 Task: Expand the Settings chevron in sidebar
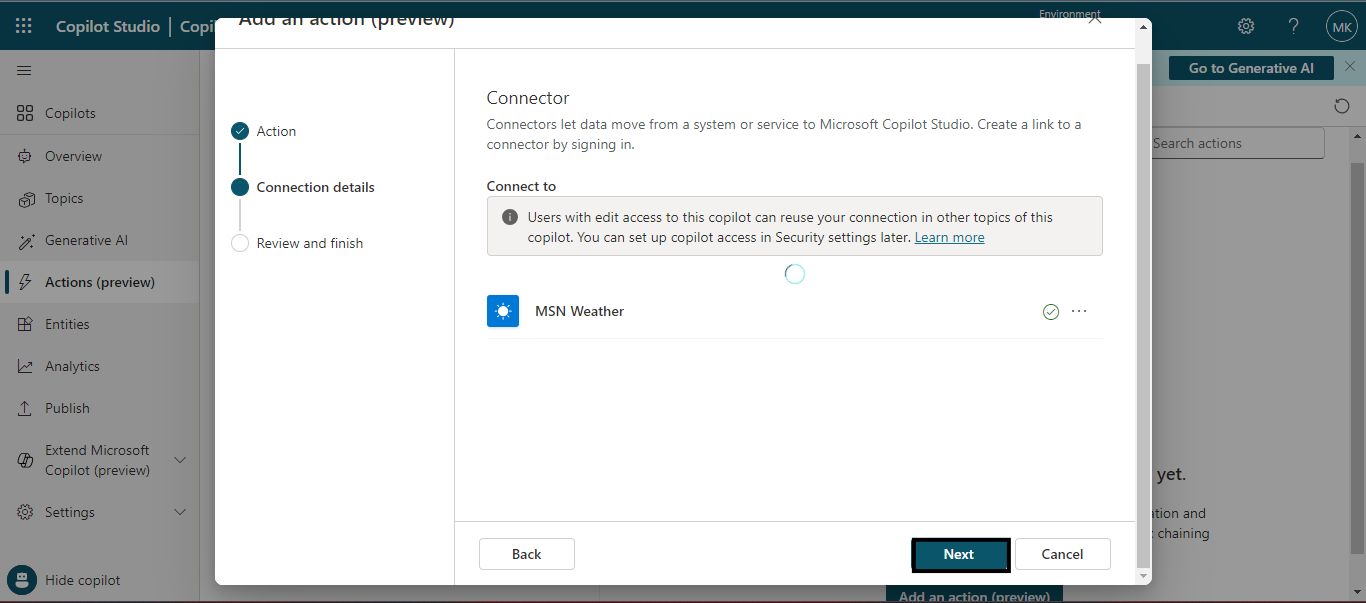180,512
